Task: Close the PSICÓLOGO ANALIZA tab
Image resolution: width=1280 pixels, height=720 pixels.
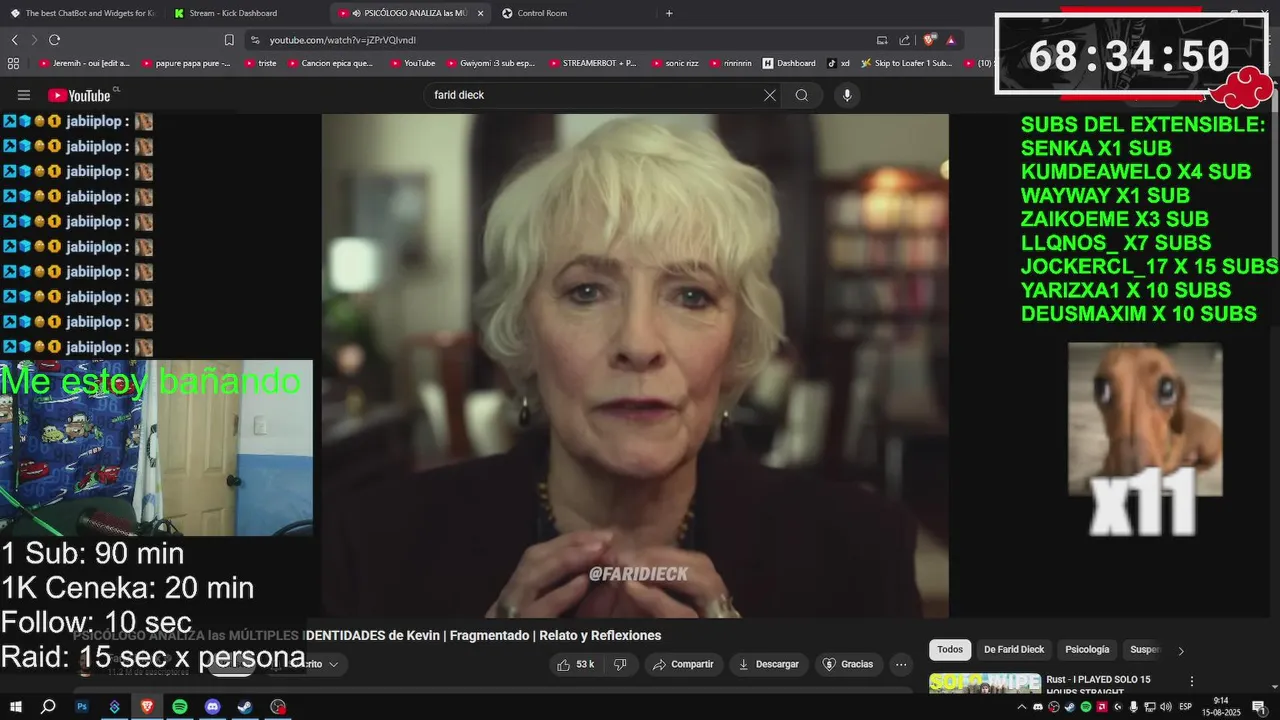Action: point(480,13)
